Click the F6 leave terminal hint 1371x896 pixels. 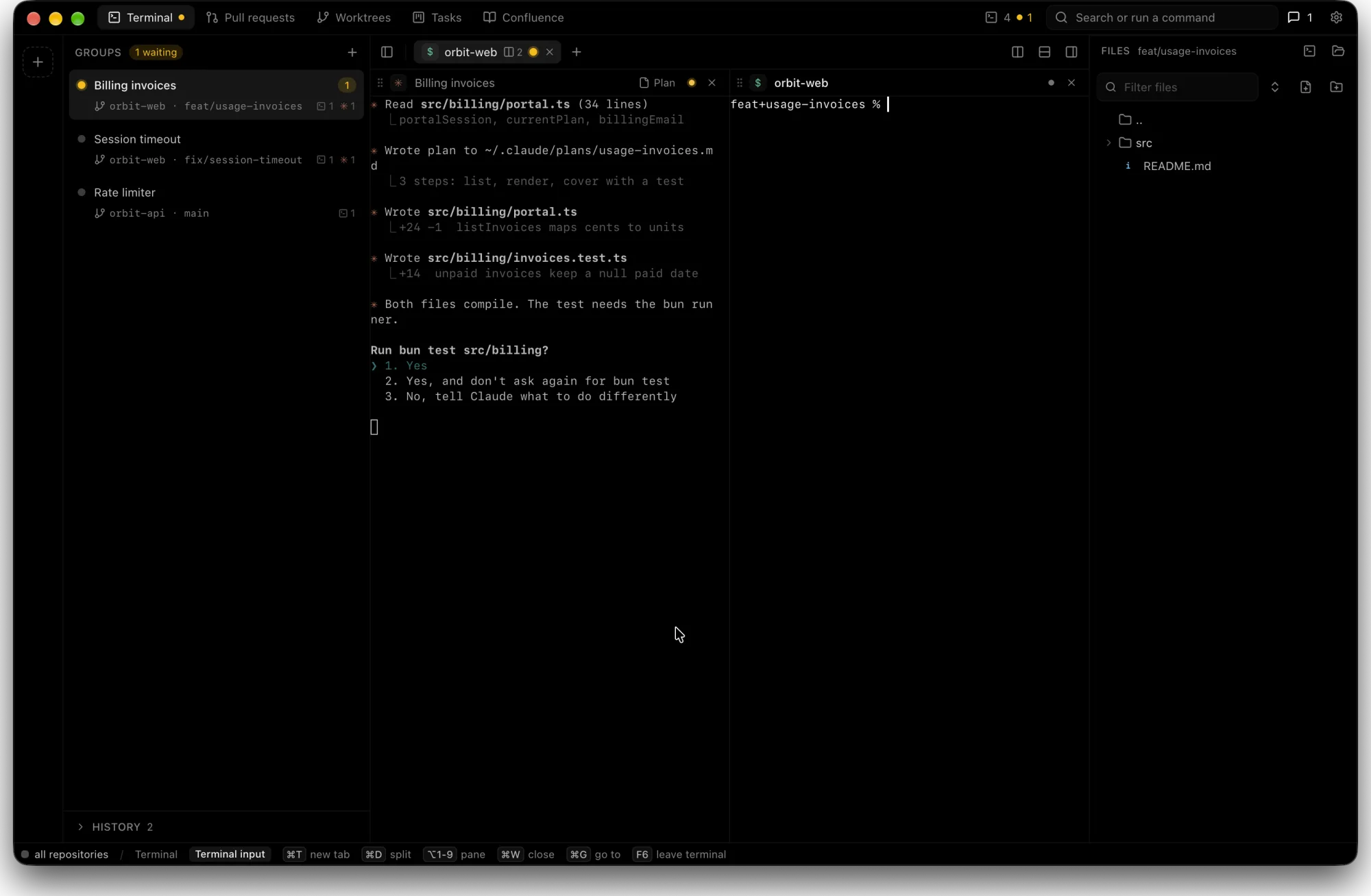[x=679, y=854]
